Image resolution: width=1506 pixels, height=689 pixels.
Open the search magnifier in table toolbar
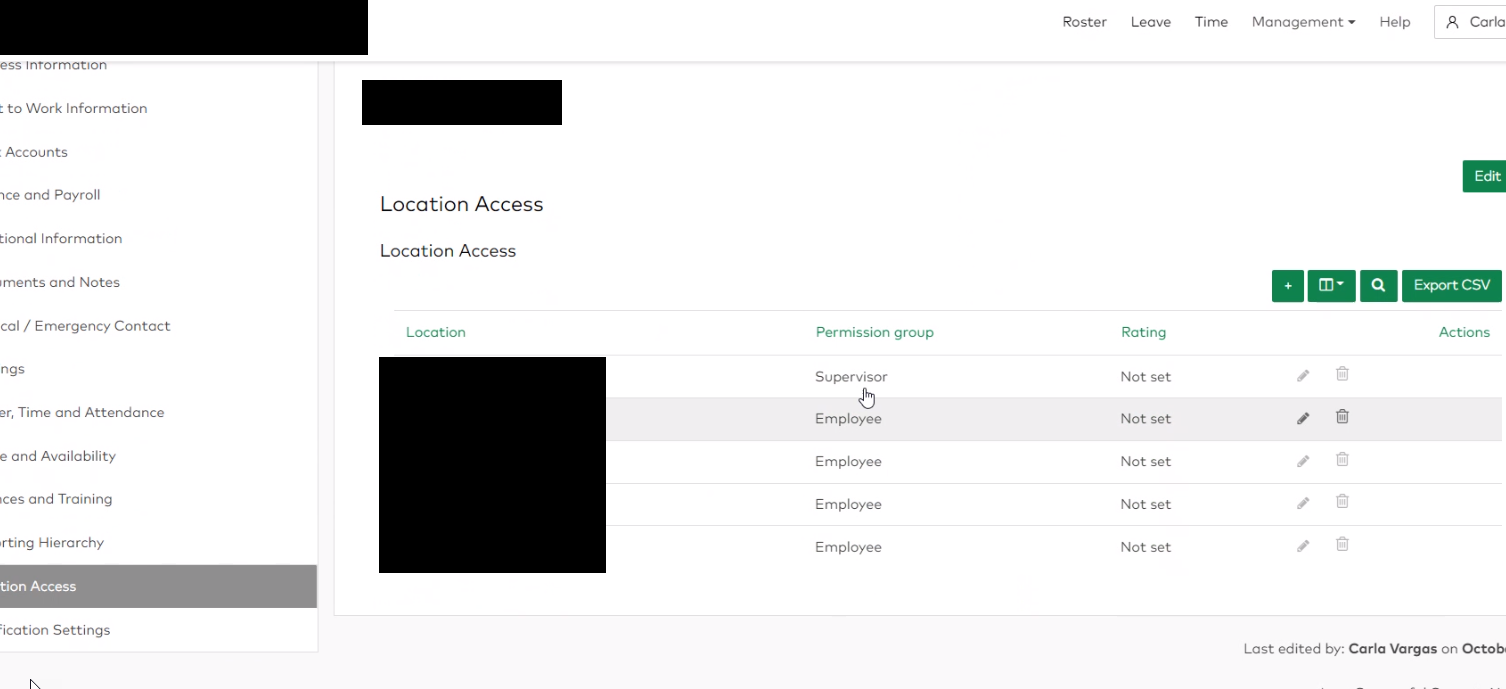click(1378, 285)
